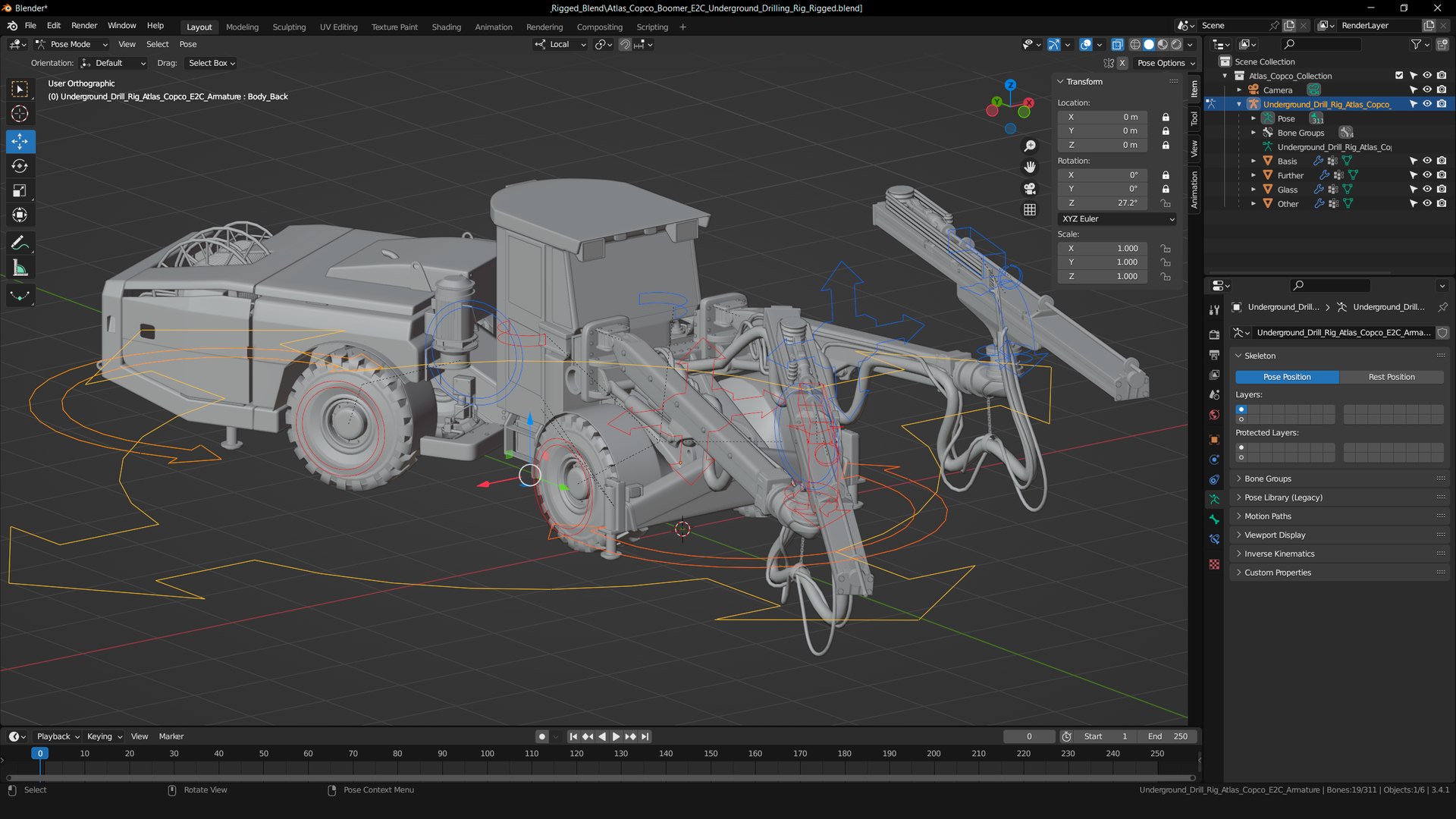Screen dimensions: 1456x819
Task: Jump to first frame
Action: pos(573,736)
